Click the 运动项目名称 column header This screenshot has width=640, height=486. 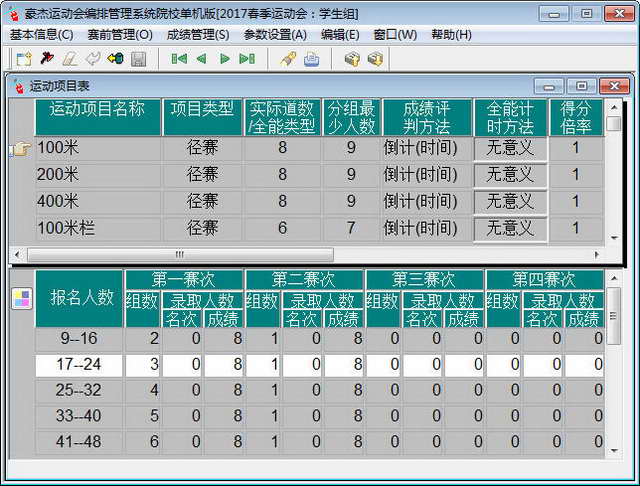[98, 117]
